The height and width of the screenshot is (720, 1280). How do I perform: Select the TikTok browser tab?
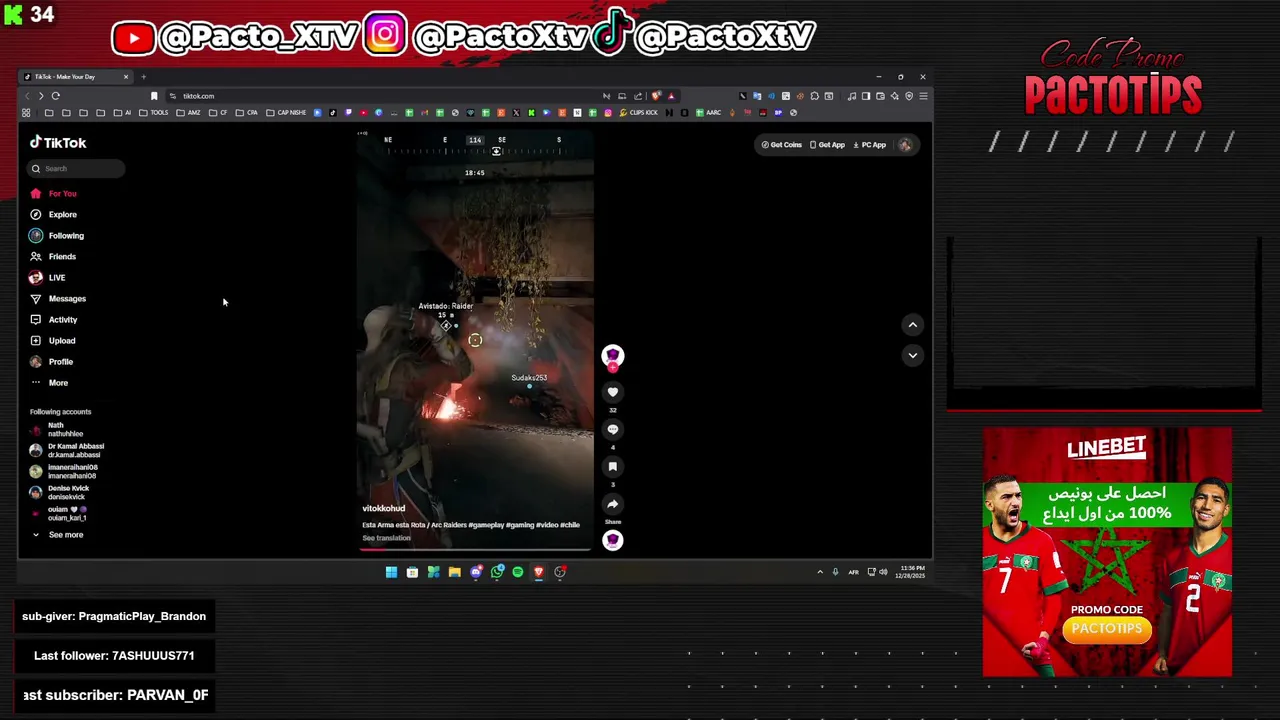tap(75, 77)
